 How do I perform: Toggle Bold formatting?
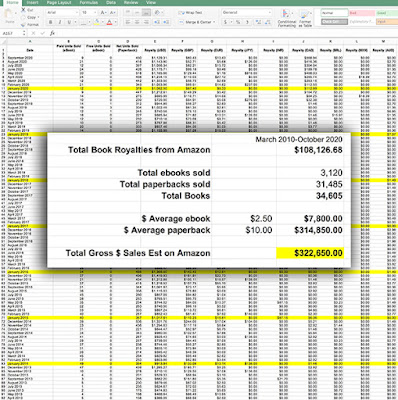tap(51, 22)
